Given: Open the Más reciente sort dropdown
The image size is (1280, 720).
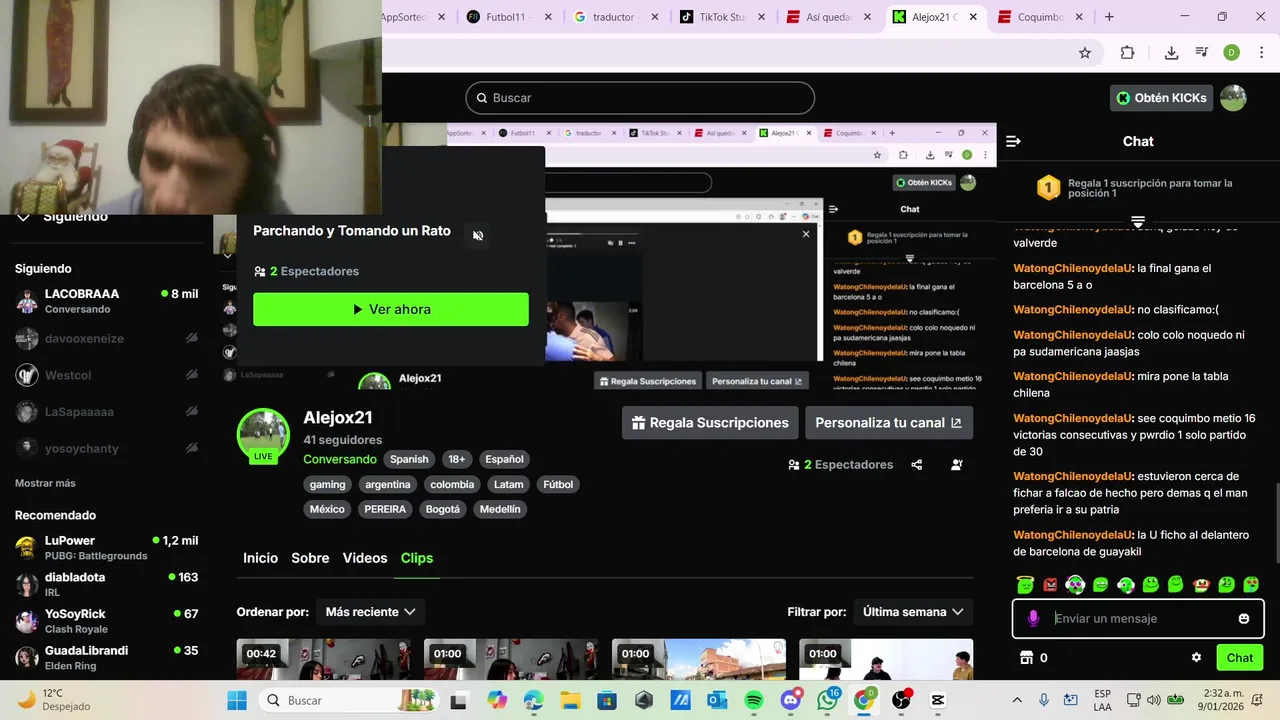Looking at the screenshot, I should (370, 612).
